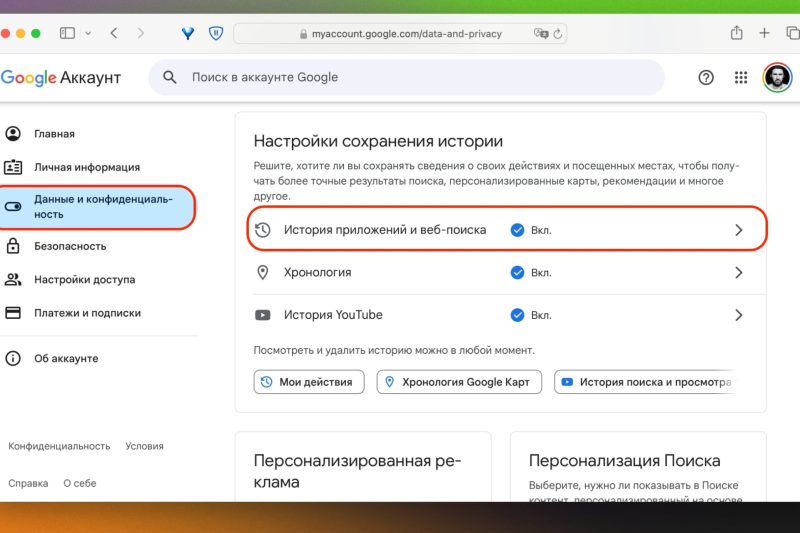
Task: Reload the page with refresh icon
Action: tap(558, 34)
